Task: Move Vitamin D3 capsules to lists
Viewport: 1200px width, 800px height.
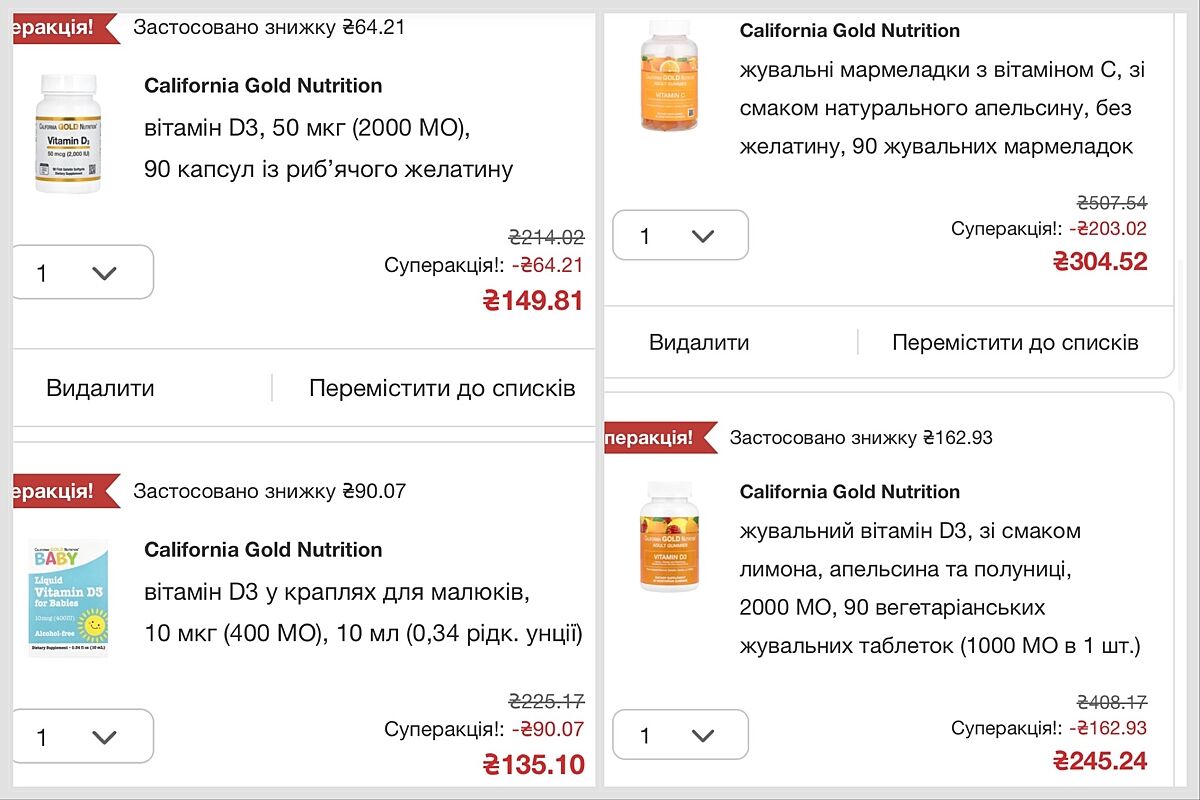Action: click(442, 388)
